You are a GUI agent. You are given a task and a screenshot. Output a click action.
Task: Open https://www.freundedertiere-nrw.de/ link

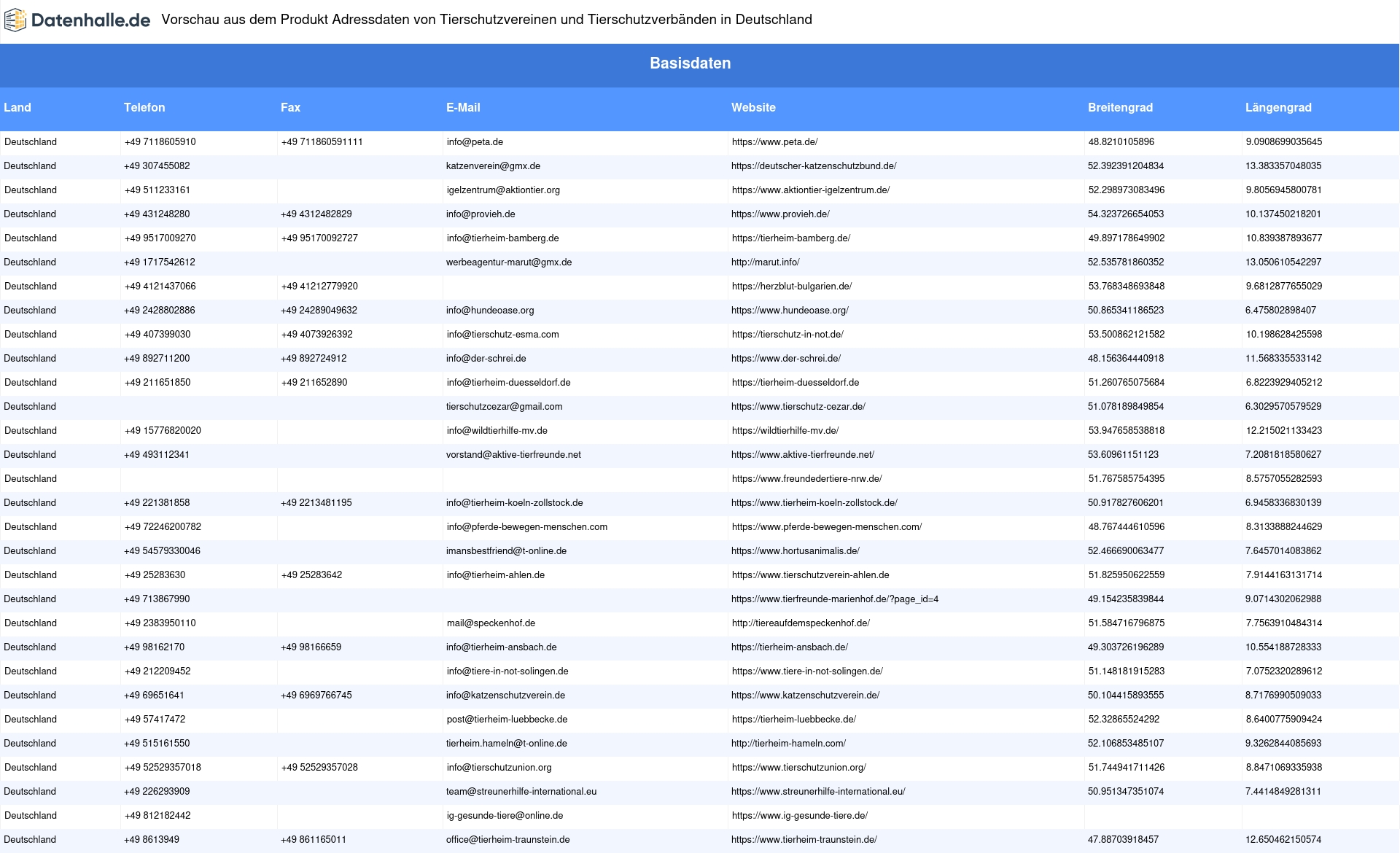807,479
